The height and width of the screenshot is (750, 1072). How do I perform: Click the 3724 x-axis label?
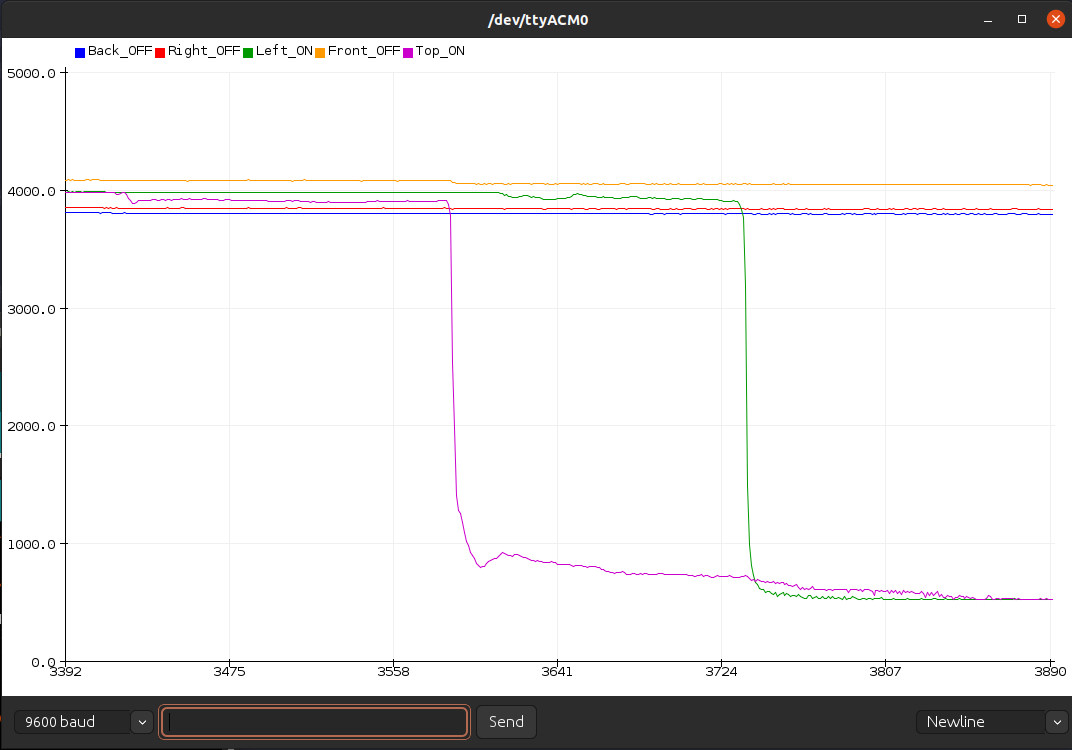click(x=721, y=671)
